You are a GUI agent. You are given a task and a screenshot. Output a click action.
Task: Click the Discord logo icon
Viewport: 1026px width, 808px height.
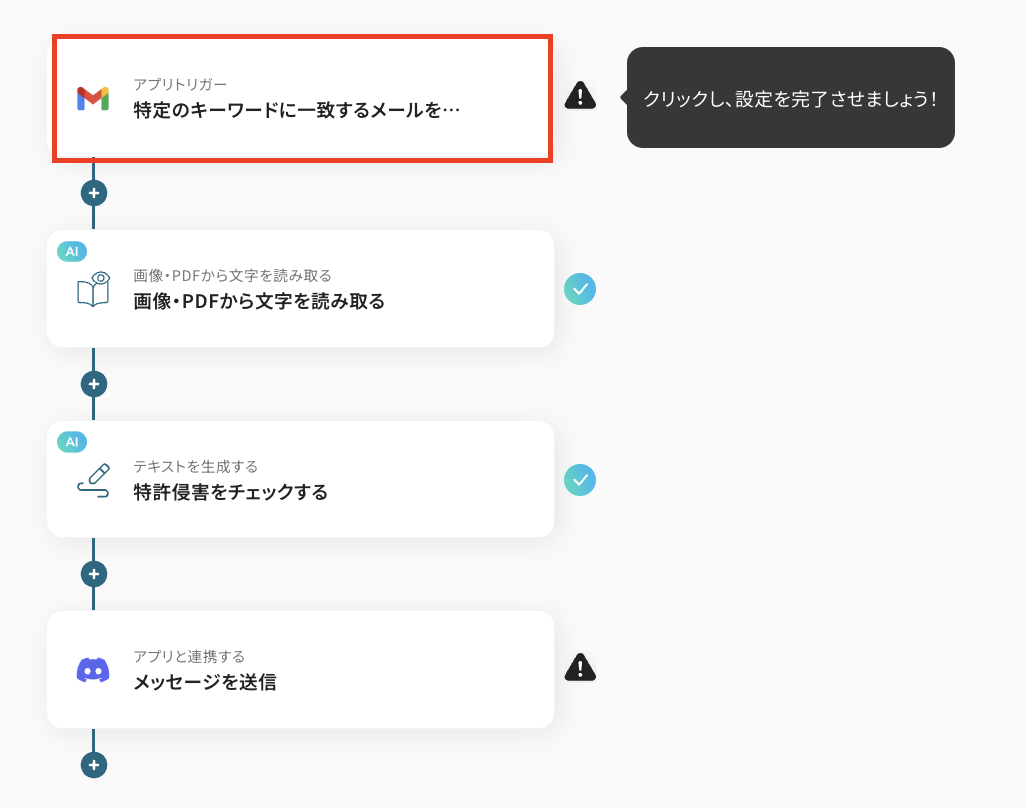click(x=93, y=671)
